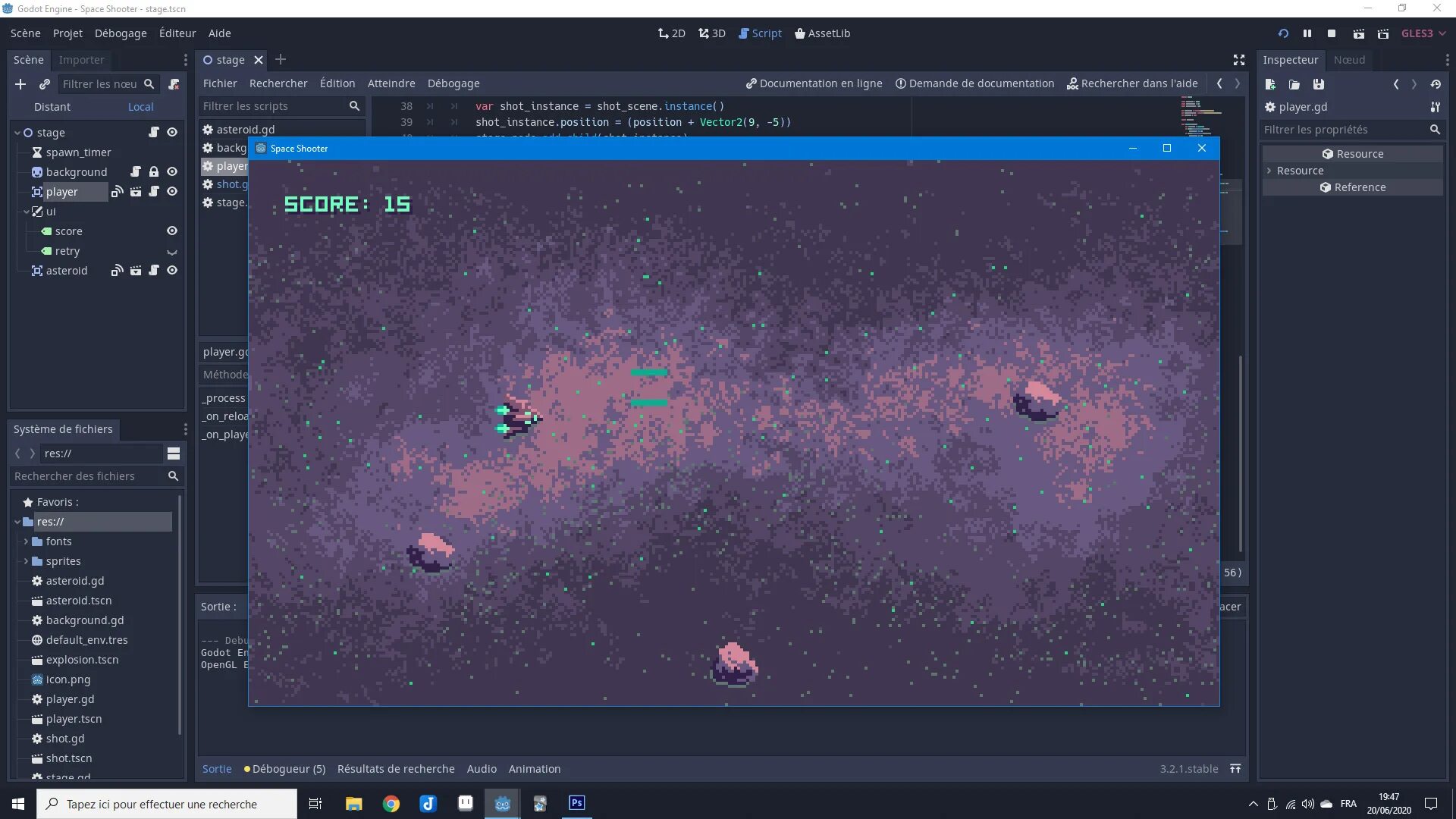Open Scene dock options menu dots
The height and width of the screenshot is (819, 1456).
point(185,60)
